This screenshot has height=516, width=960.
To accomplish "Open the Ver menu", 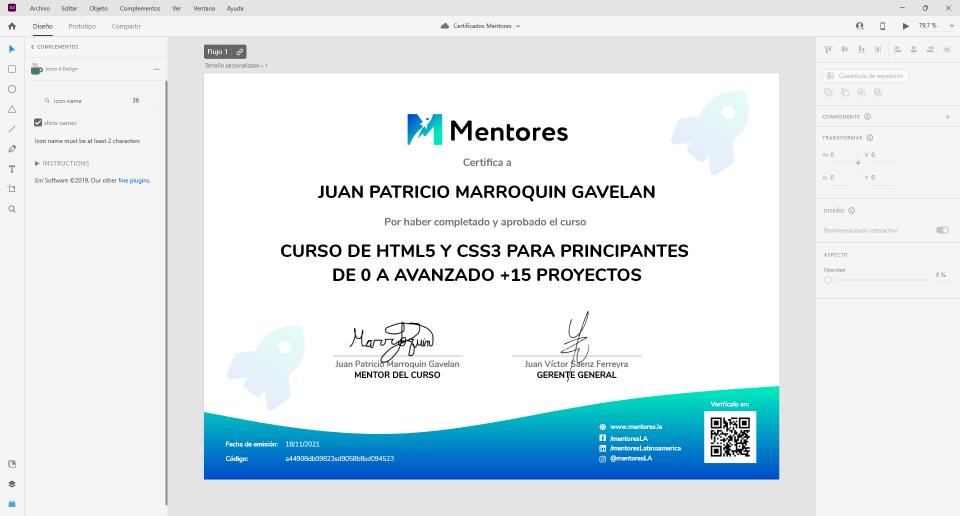I will click(176, 9).
